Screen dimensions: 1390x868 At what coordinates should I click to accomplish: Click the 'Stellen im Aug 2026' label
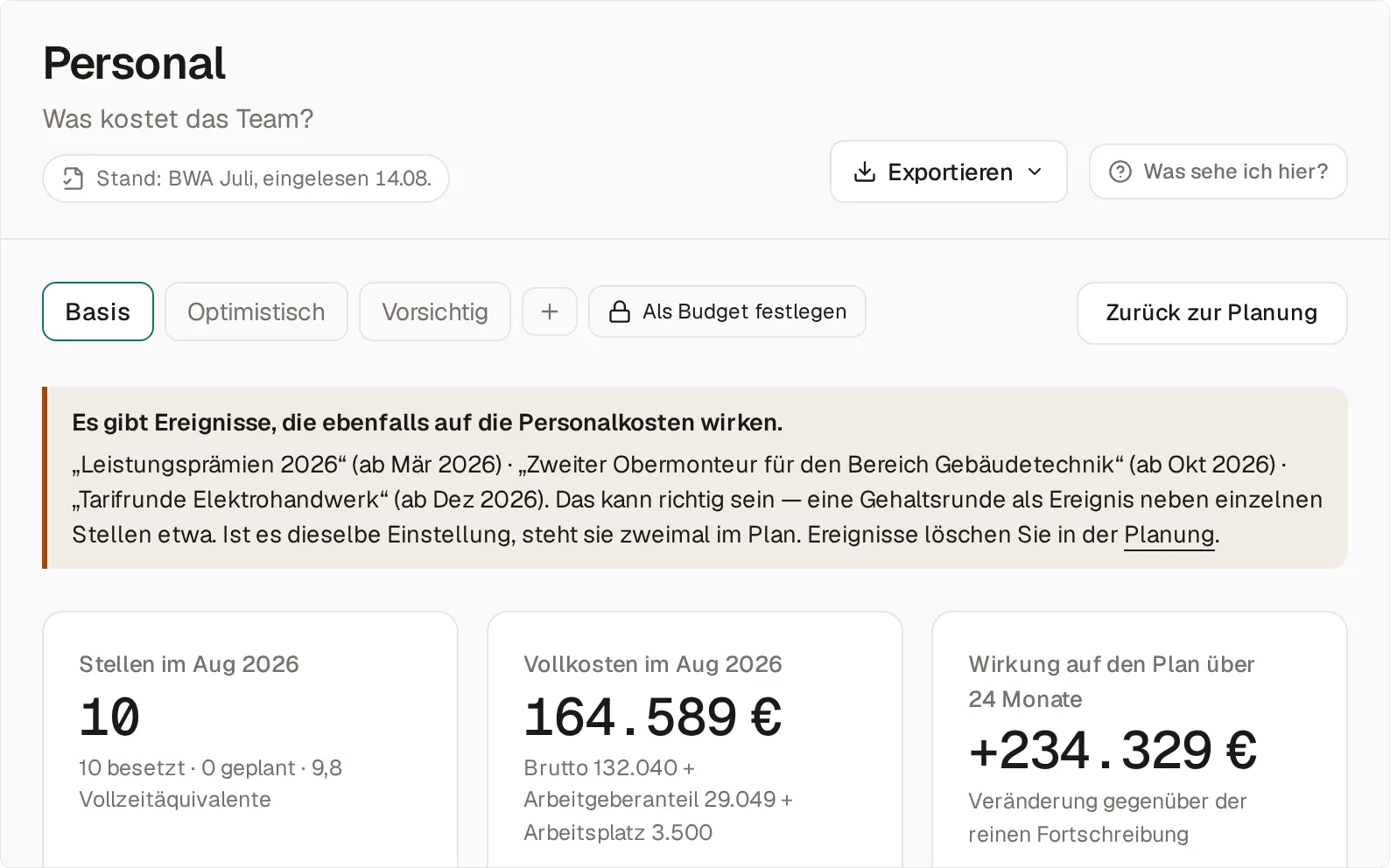point(189,664)
